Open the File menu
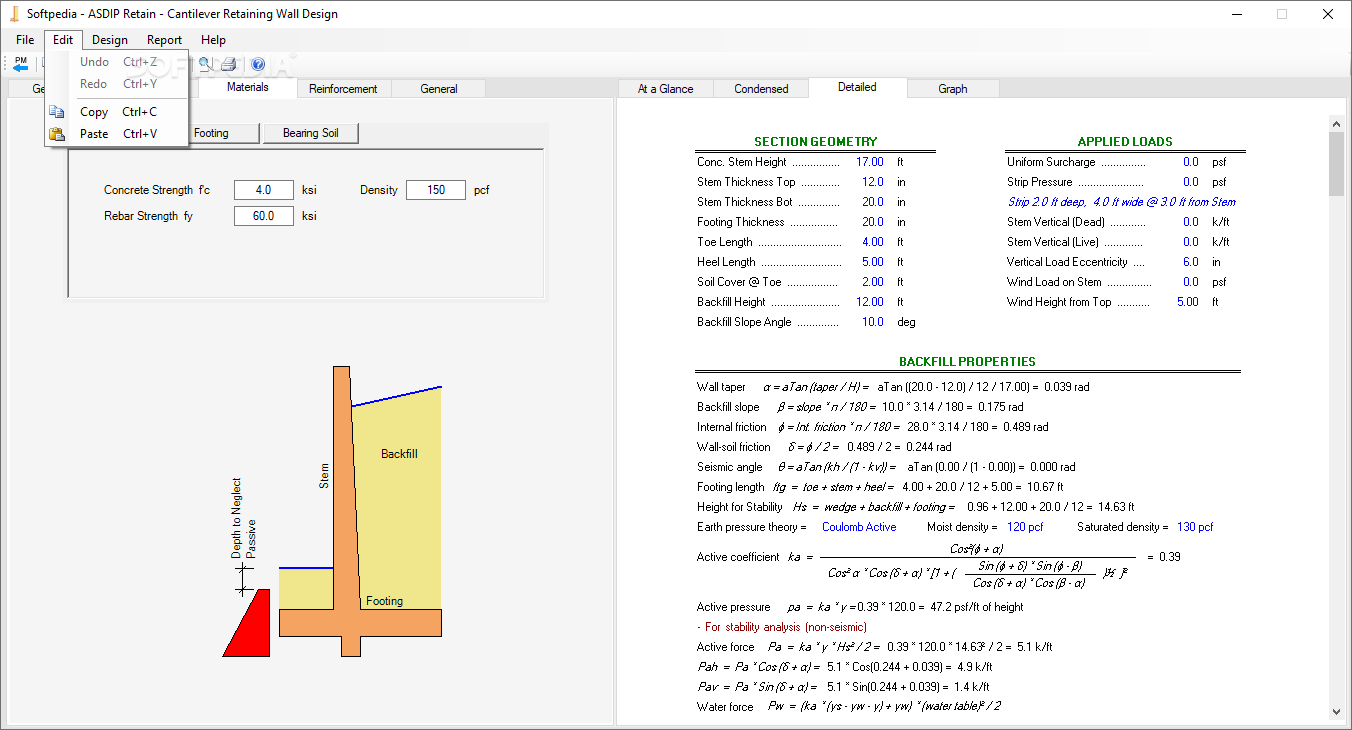1352x730 pixels. (x=25, y=40)
